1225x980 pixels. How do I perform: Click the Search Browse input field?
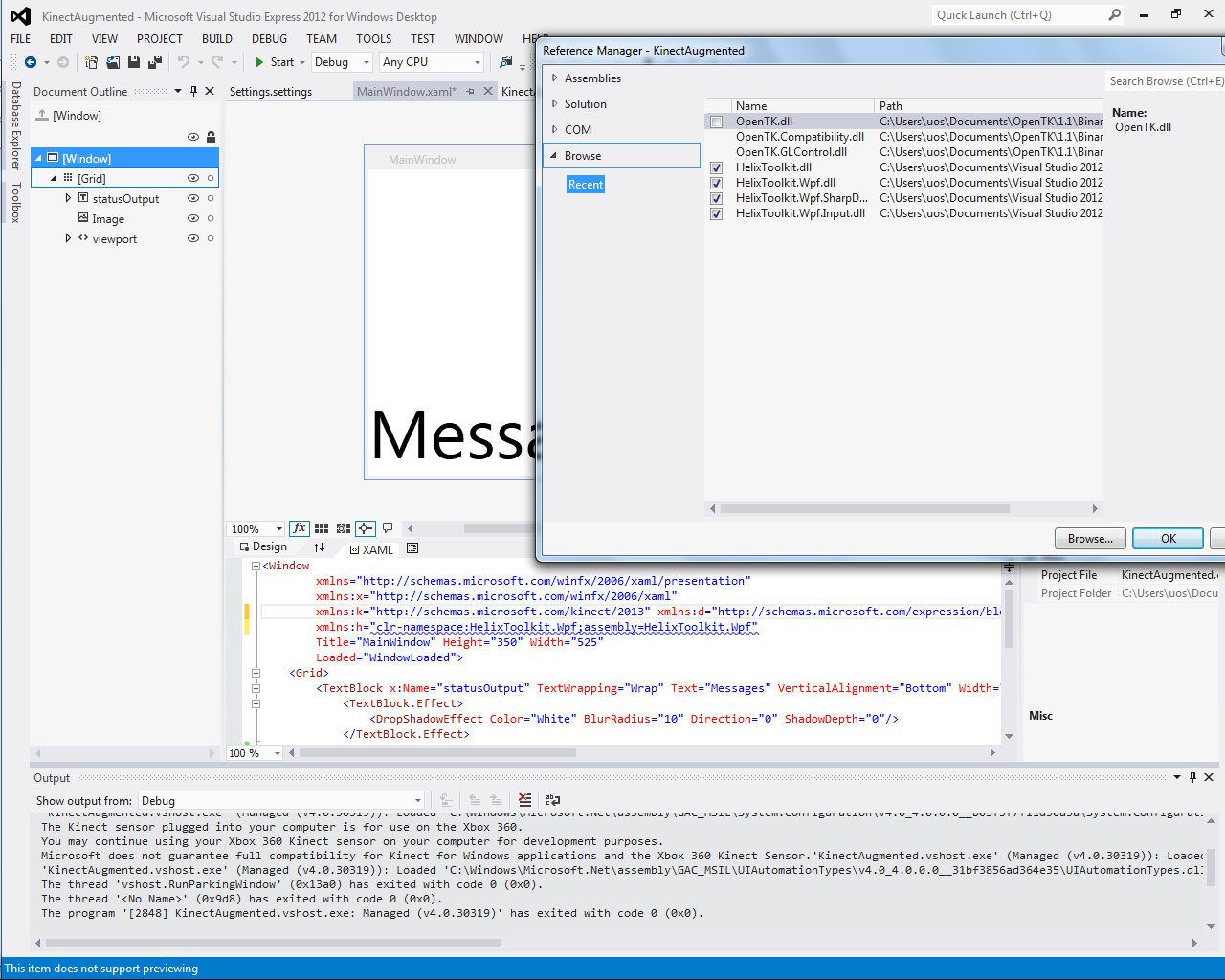pyautogui.click(x=1166, y=81)
